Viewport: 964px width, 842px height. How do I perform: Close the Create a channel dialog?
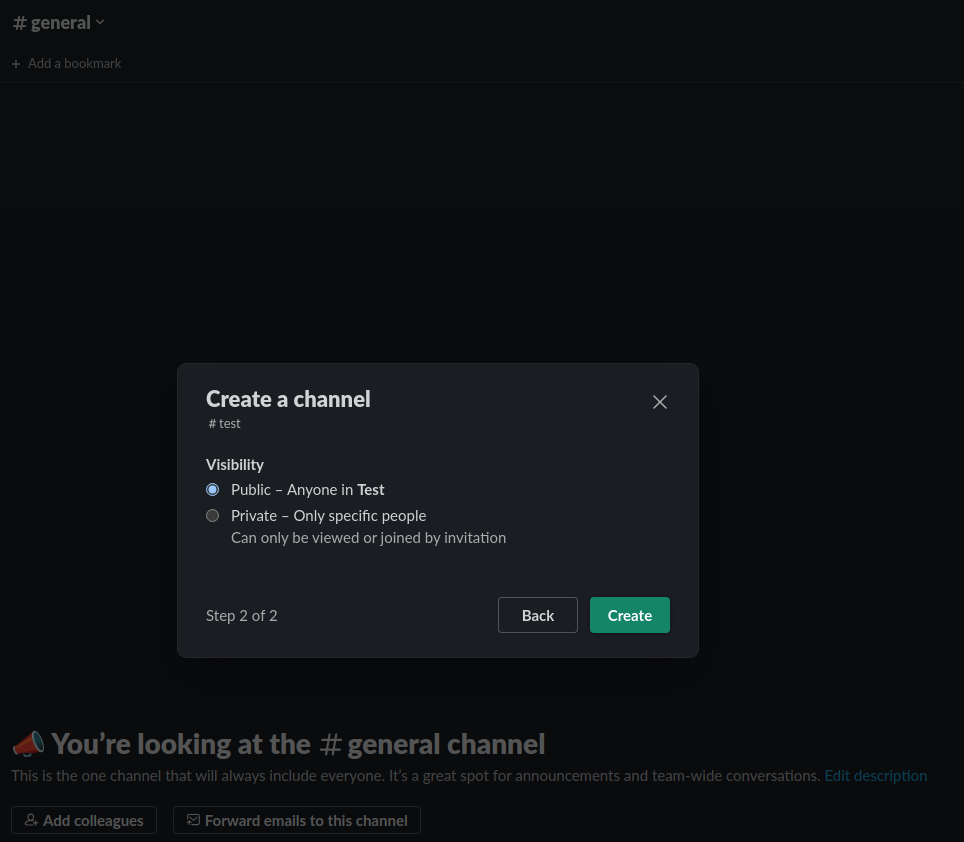pos(660,402)
